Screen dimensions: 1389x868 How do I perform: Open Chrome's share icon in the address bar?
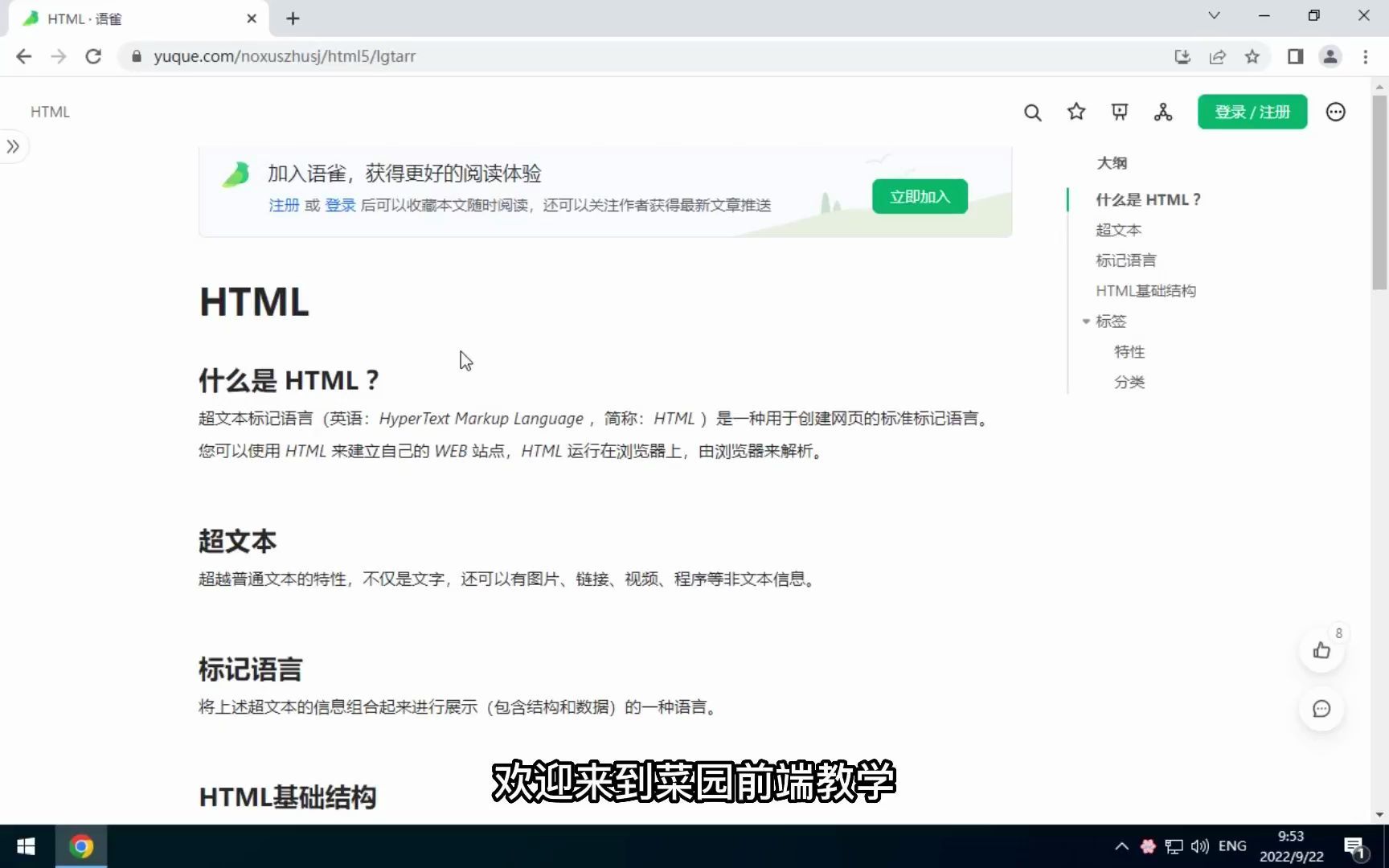1218,56
